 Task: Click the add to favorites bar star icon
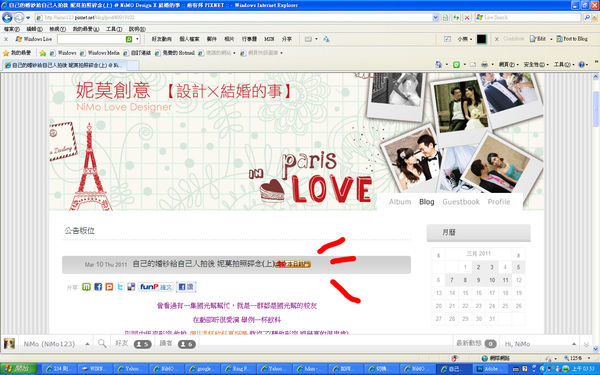tap(43, 53)
